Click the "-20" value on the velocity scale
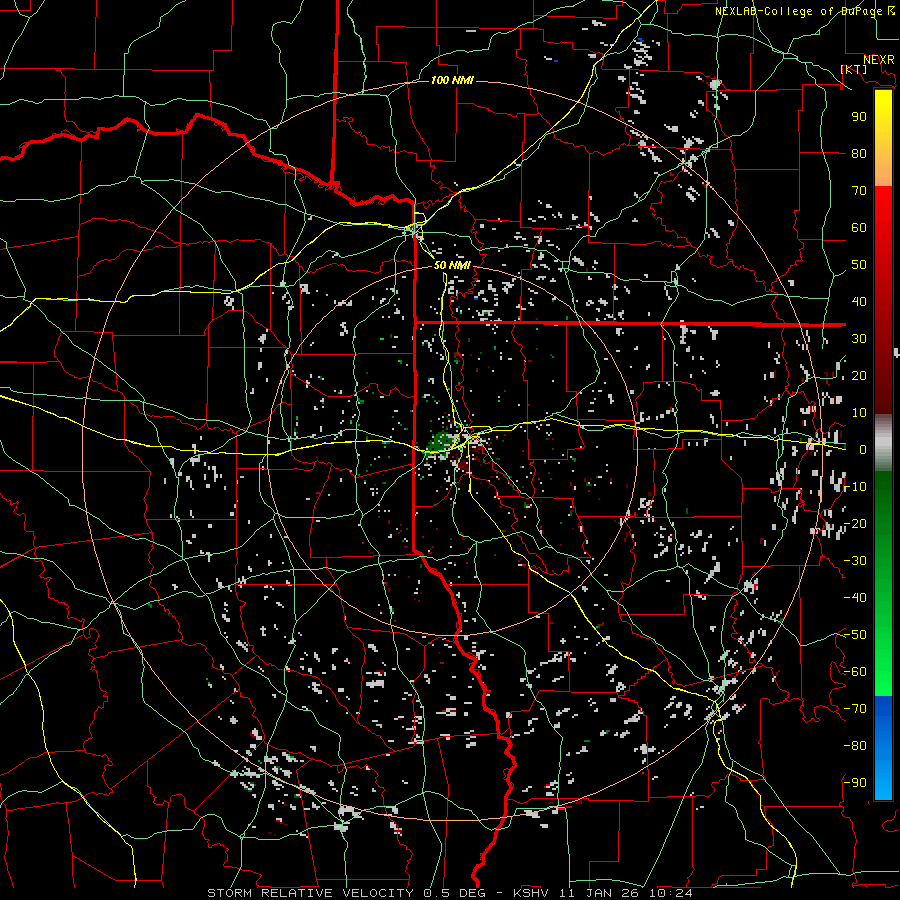Viewport: 900px width, 900px height. pyautogui.click(x=855, y=523)
